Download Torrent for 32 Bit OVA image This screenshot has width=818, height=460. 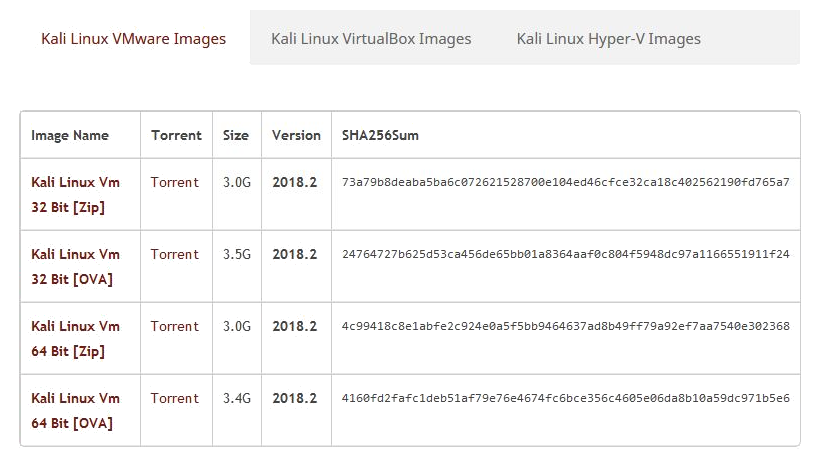coord(175,254)
